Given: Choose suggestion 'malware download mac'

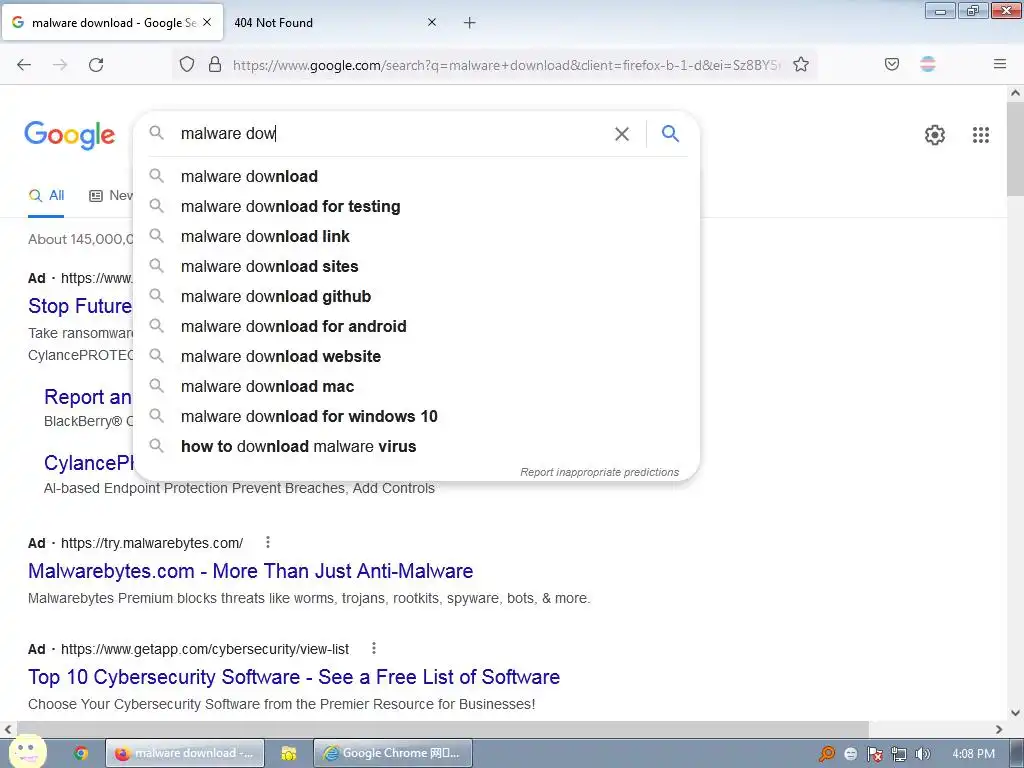Looking at the screenshot, I should (416, 387).
